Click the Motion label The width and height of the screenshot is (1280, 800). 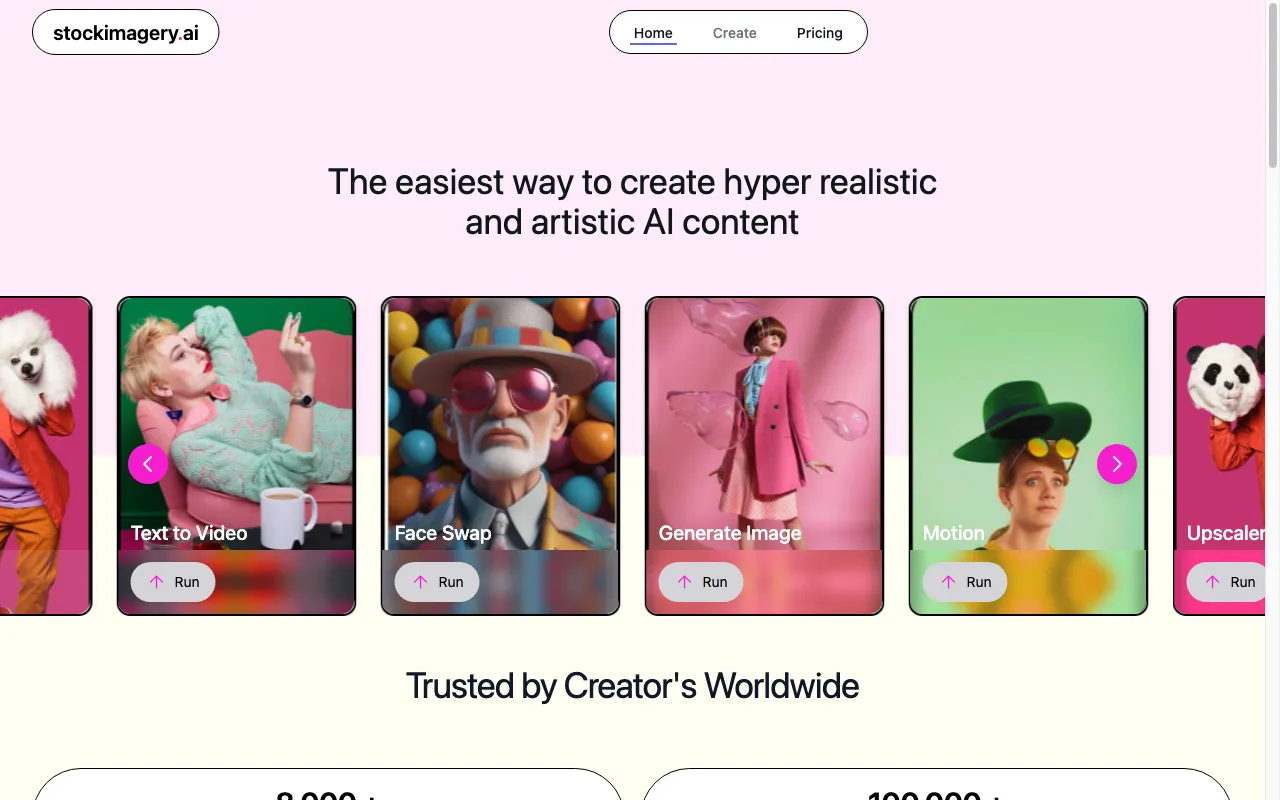[x=954, y=533]
